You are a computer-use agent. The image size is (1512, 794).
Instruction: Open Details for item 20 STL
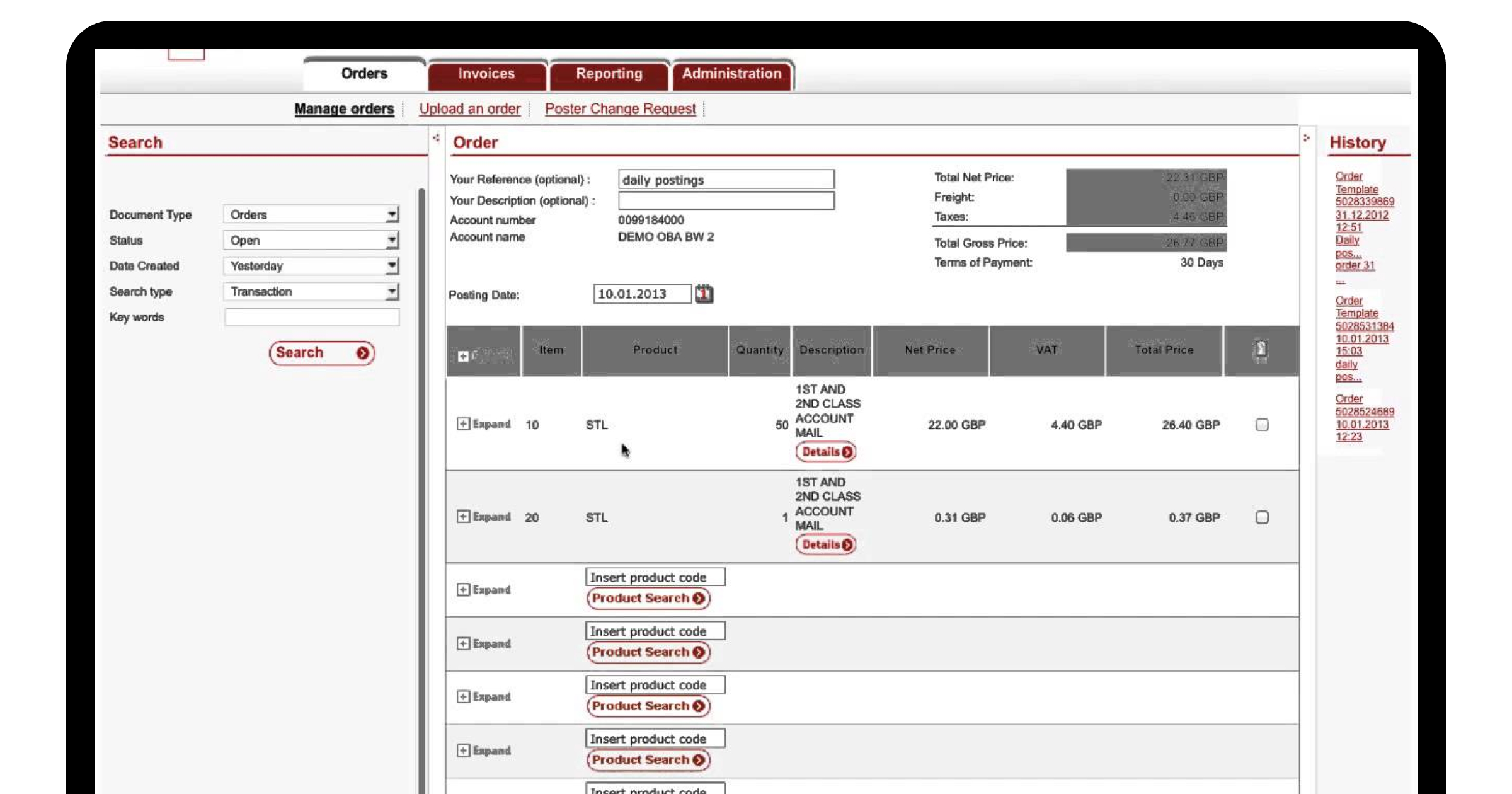click(x=825, y=544)
